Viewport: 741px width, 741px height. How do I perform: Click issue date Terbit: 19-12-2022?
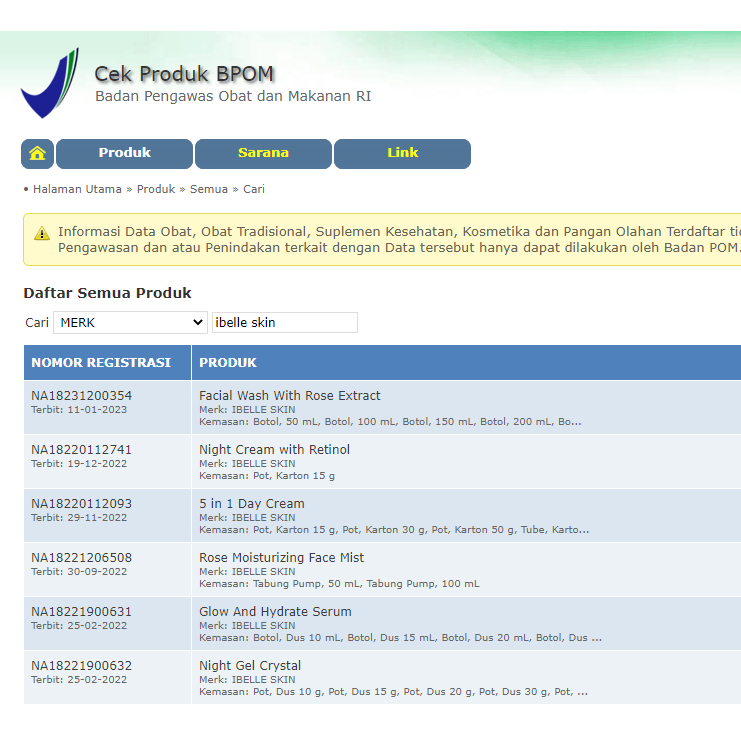click(x=79, y=464)
